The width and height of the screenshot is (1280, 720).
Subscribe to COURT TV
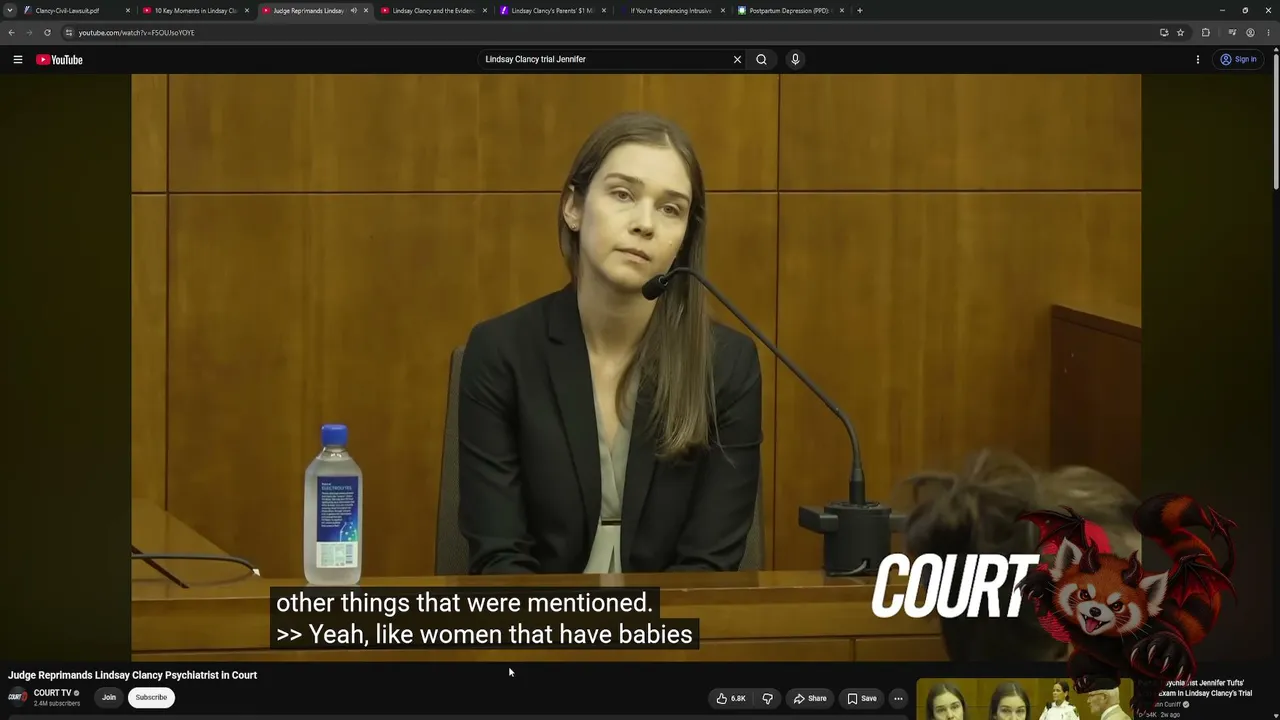tap(151, 697)
